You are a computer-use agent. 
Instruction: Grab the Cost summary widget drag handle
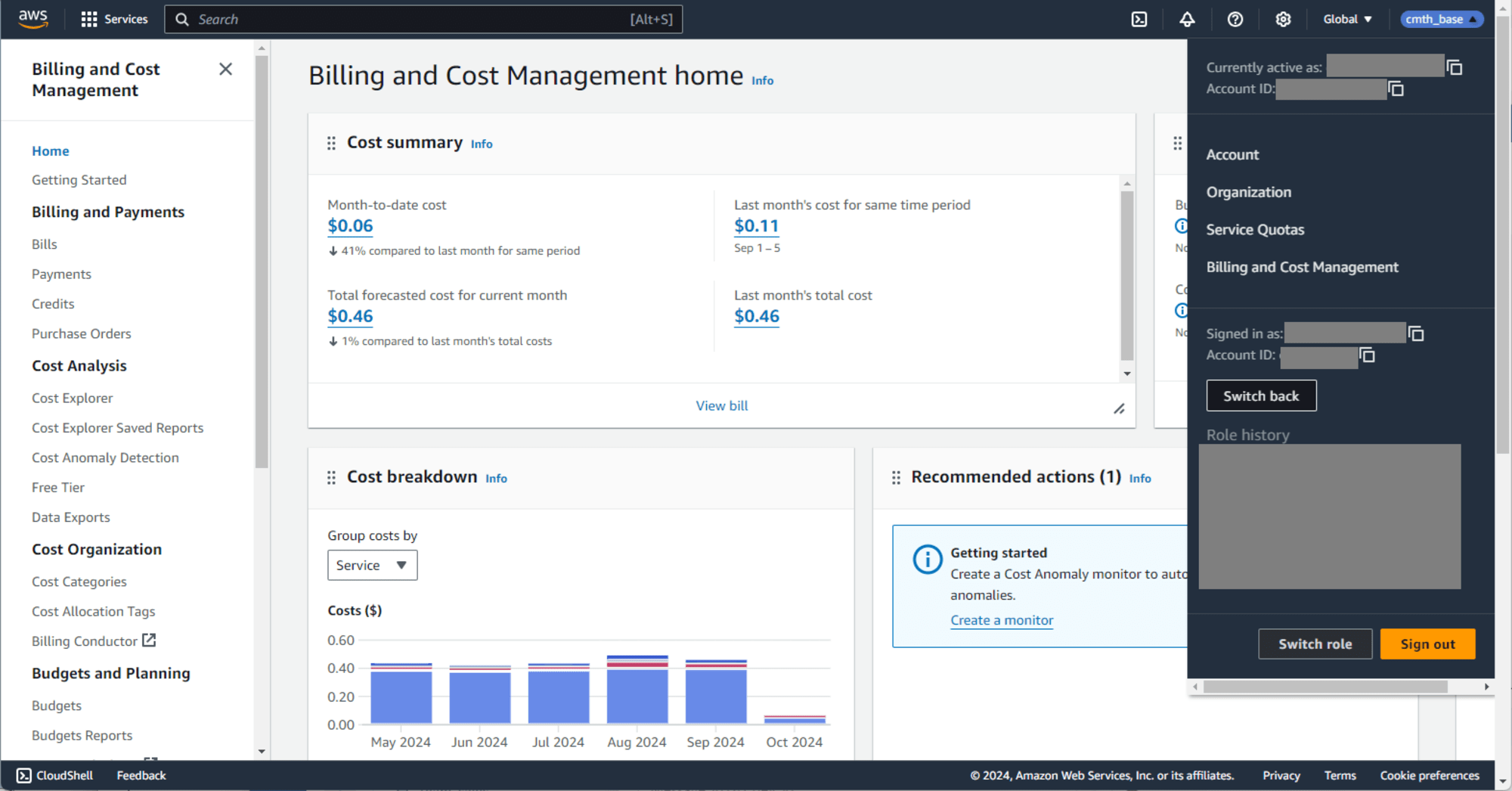click(331, 143)
